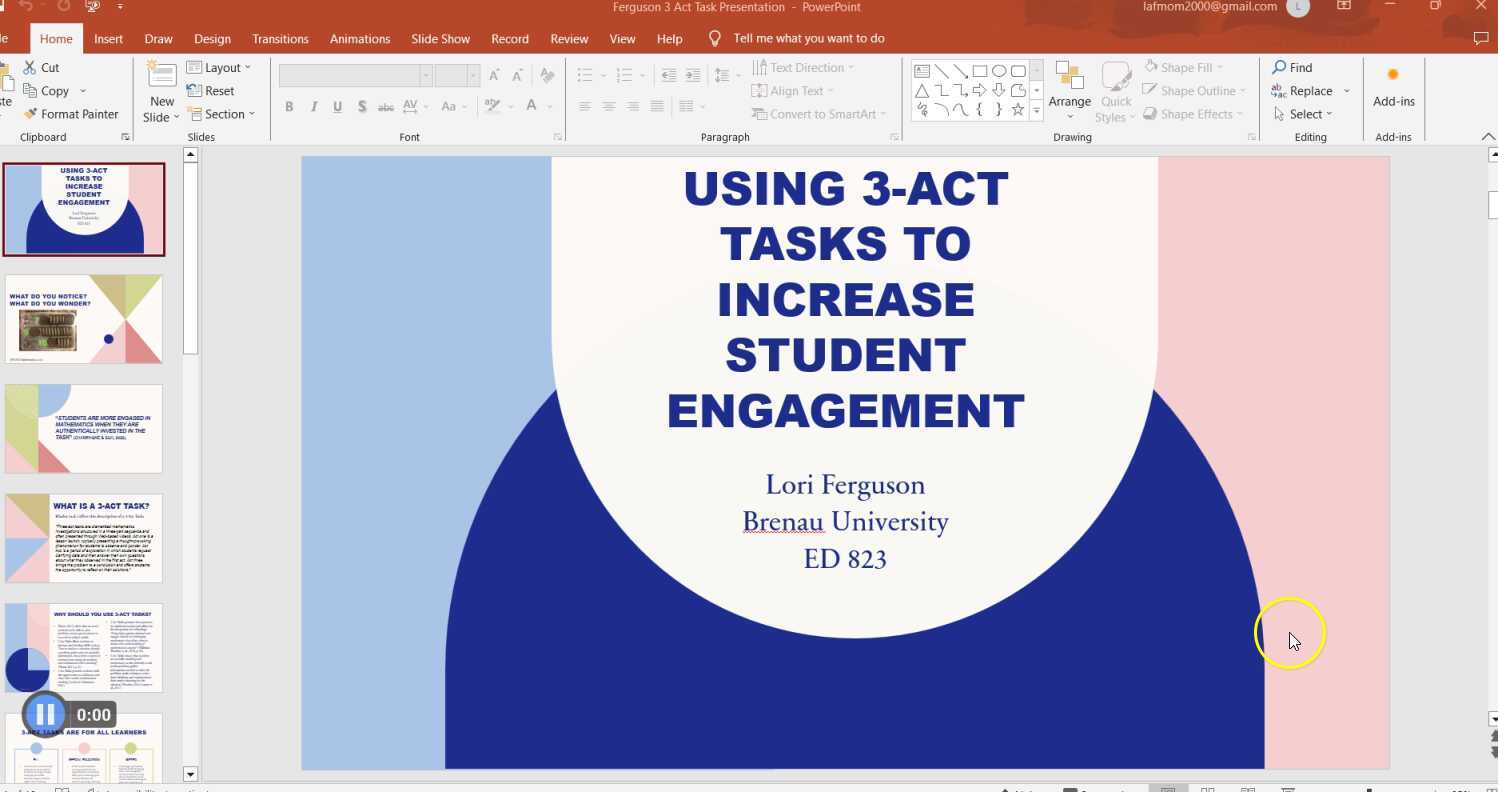
Task: Toggle italic formatting
Action: point(313,106)
